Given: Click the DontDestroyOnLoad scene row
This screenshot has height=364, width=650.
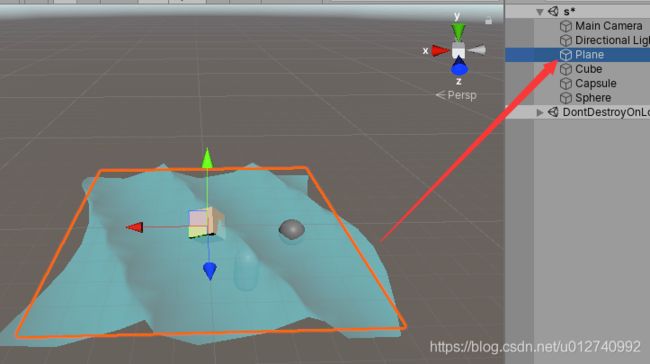Looking at the screenshot, I should point(577,112).
